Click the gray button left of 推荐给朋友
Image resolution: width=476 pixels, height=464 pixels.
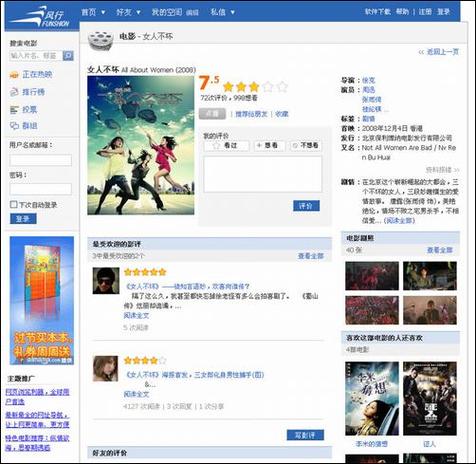[212, 114]
